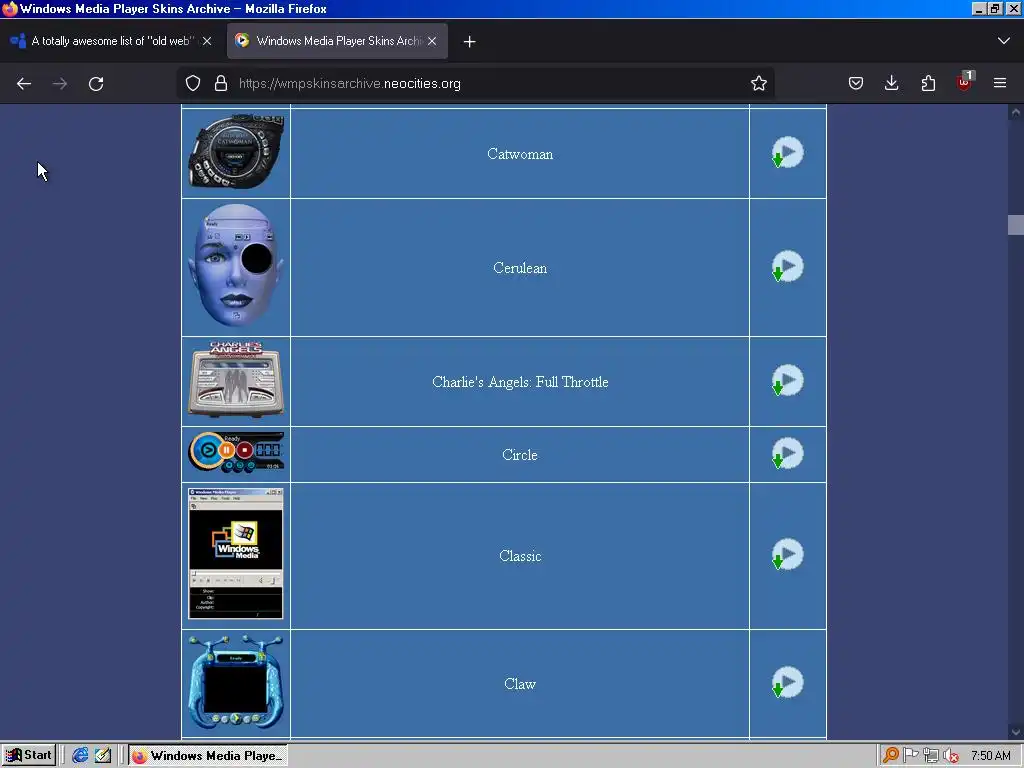
Task: Download the Cerulean skin
Action: [x=788, y=266]
